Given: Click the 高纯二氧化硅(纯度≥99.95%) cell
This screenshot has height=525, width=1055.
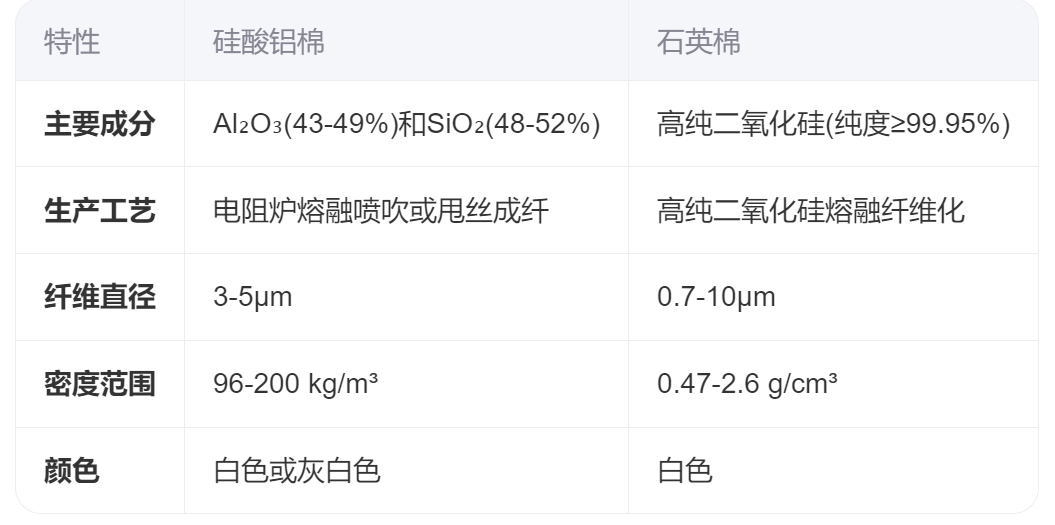Looking at the screenshot, I should [833, 124].
